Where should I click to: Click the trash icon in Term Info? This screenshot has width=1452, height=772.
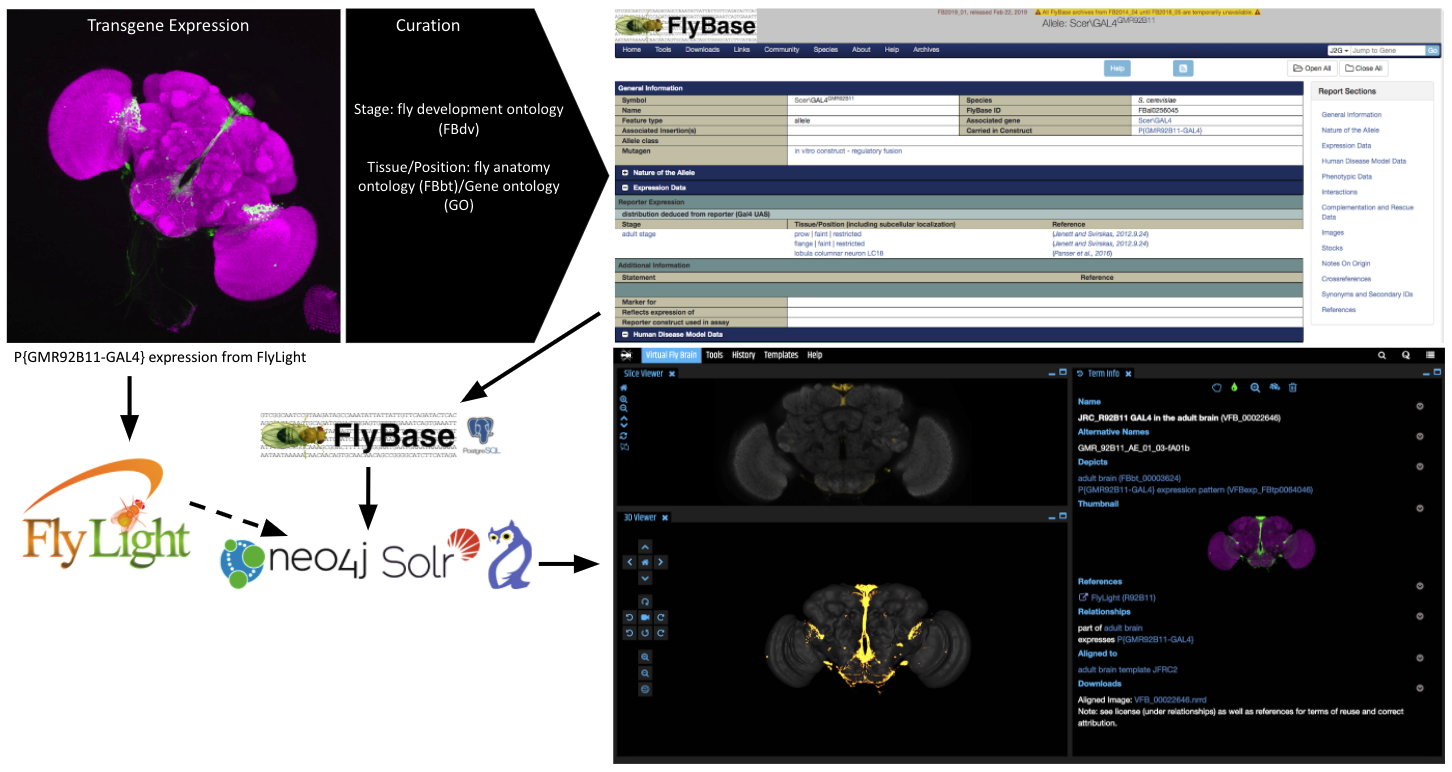click(x=1292, y=387)
